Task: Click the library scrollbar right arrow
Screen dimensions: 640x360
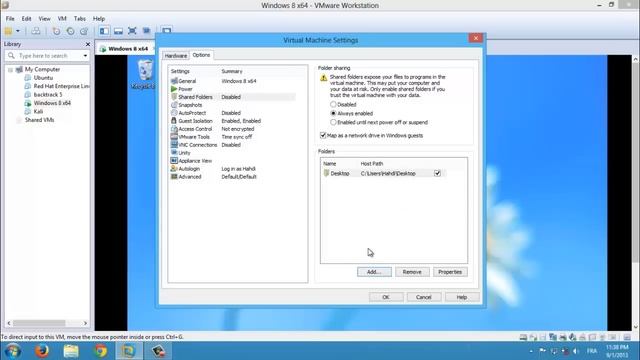Action: 85,323
